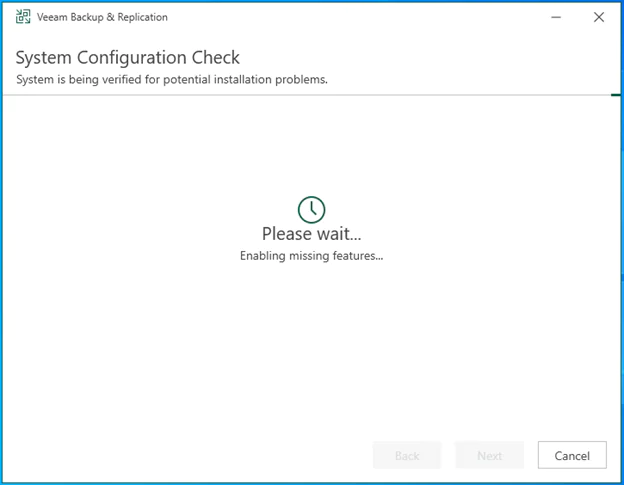Click the blank area below the status text
The image size is (624, 485).
pos(312,340)
